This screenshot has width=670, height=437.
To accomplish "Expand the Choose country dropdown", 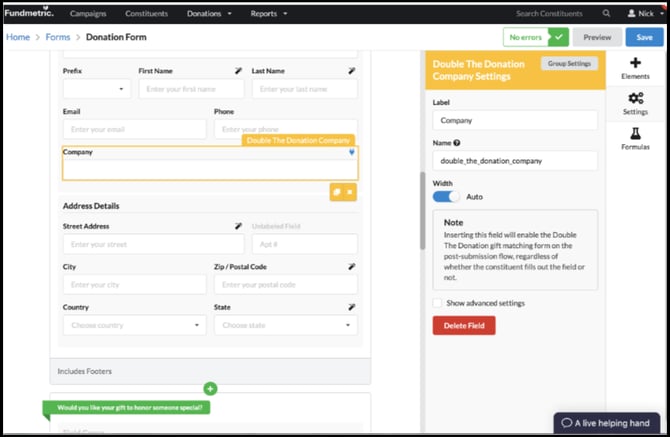I will [x=134, y=325].
